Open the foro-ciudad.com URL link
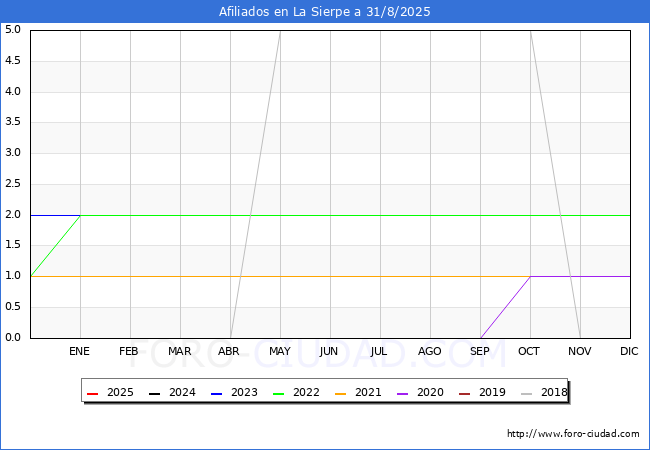 [573, 434]
